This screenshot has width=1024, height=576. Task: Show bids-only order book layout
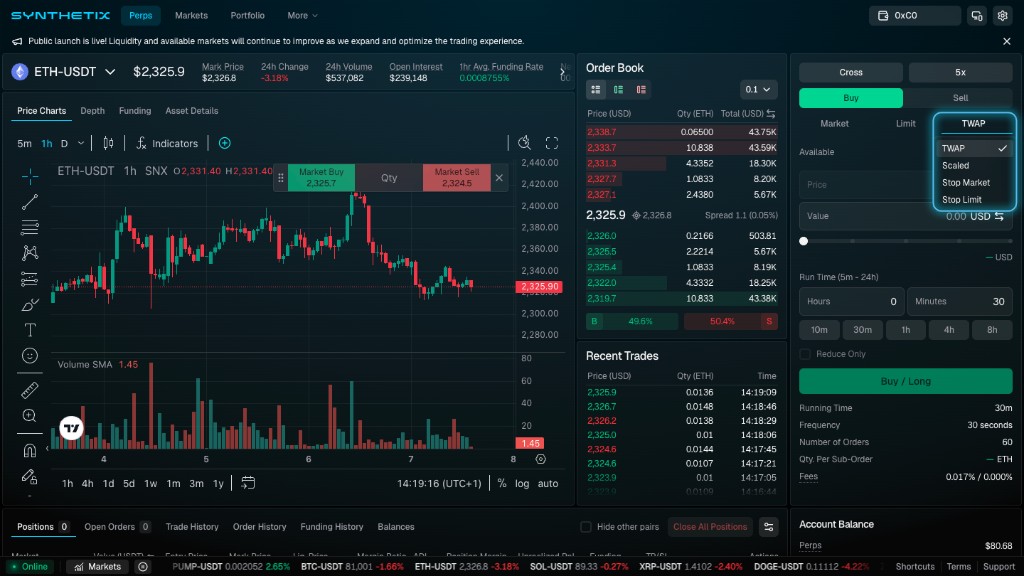coord(618,89)
